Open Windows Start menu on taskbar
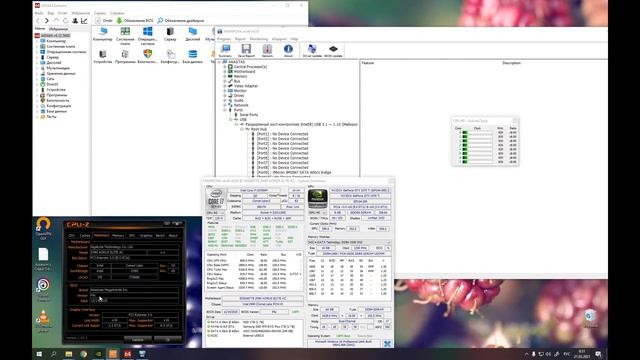This screenshot has width=640, height=360. (x=39, y=354)
